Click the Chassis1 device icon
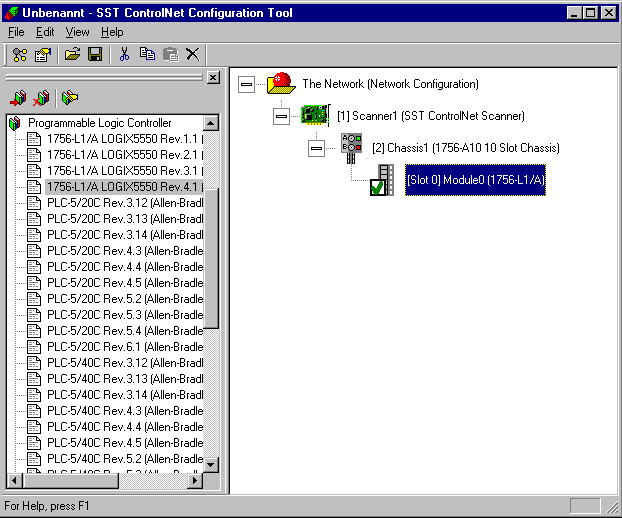 point(351,148)
